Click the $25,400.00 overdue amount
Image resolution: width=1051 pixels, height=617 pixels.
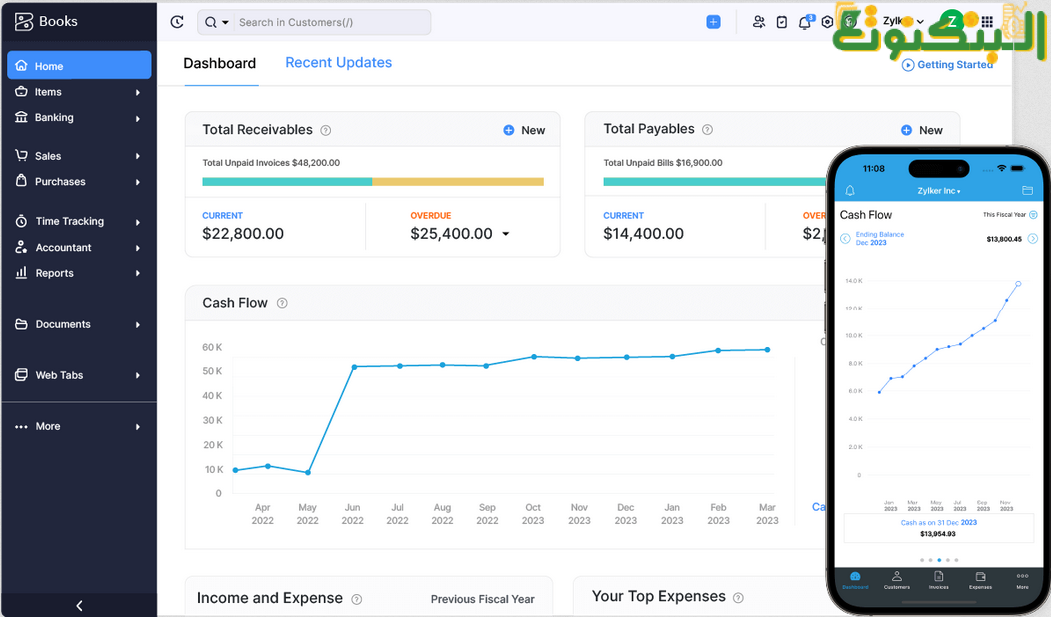[451, 234]
